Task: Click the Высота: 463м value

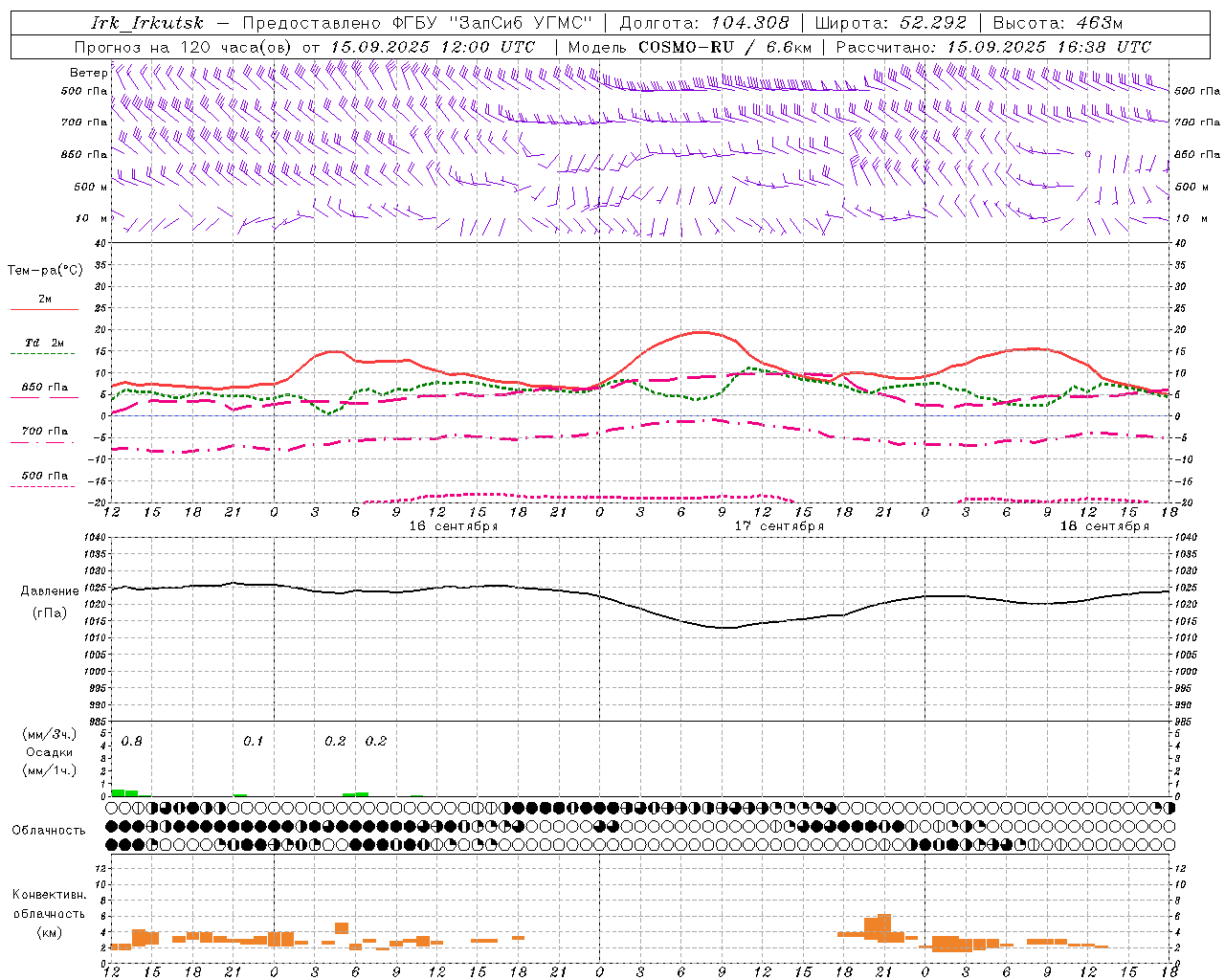Action: pos(1058,23)
